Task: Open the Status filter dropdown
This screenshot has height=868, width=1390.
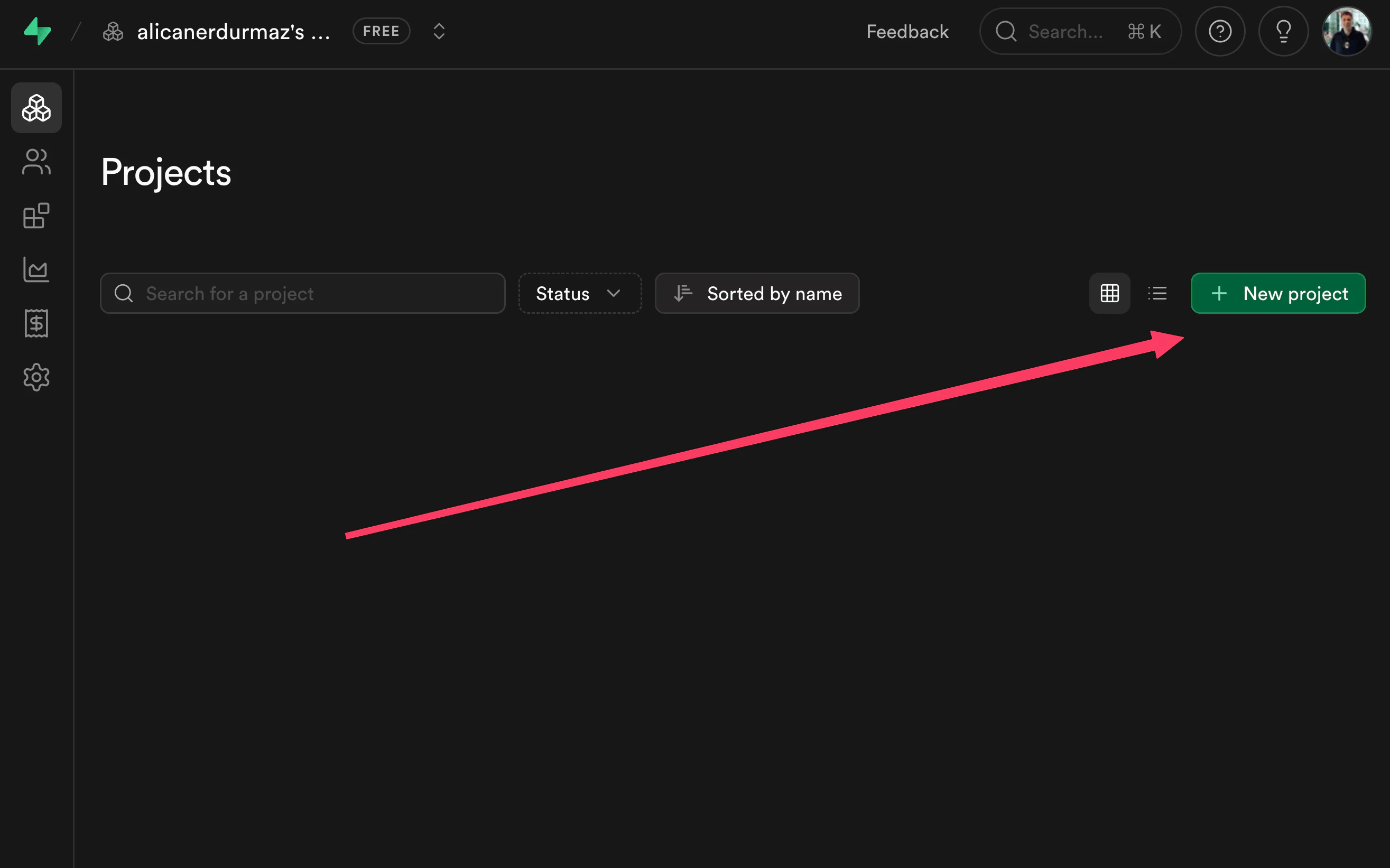Action: coord(579,293)
